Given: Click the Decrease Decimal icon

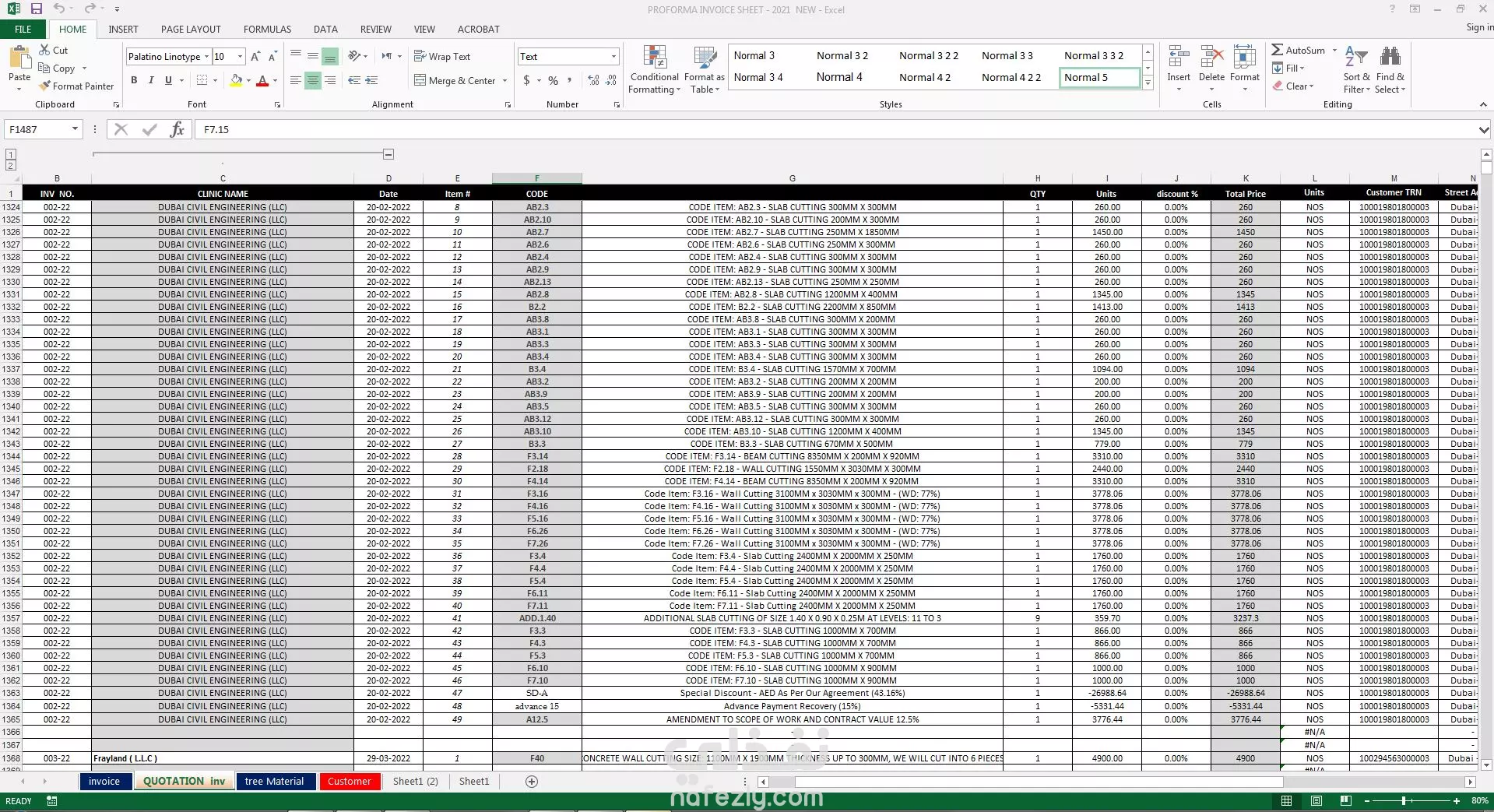Looking at the screenshot, I should click(612, 80).
